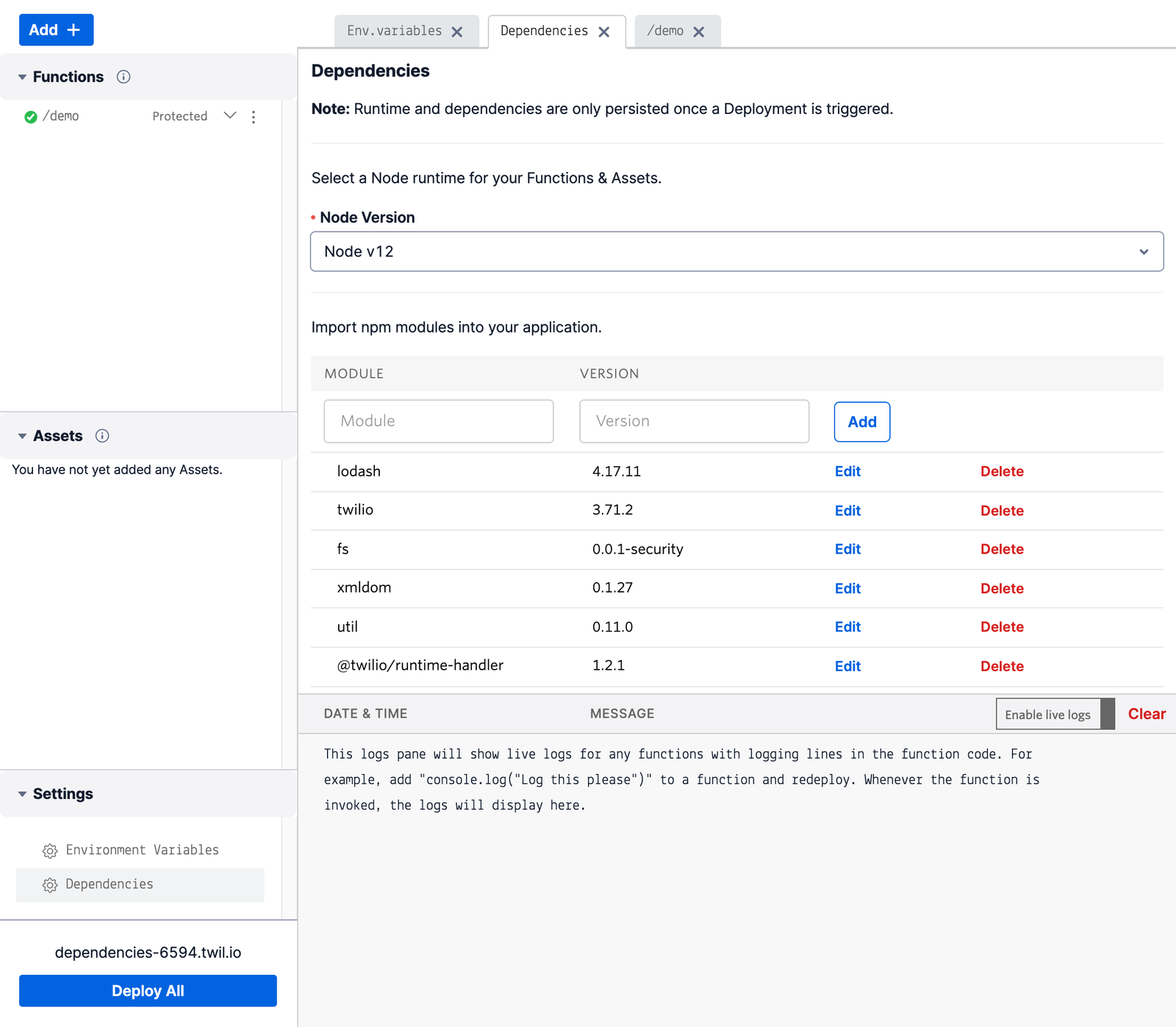Expand the /demo function chevron
This screenshot has height=1027, width=1176.
(x=229, y=115)
